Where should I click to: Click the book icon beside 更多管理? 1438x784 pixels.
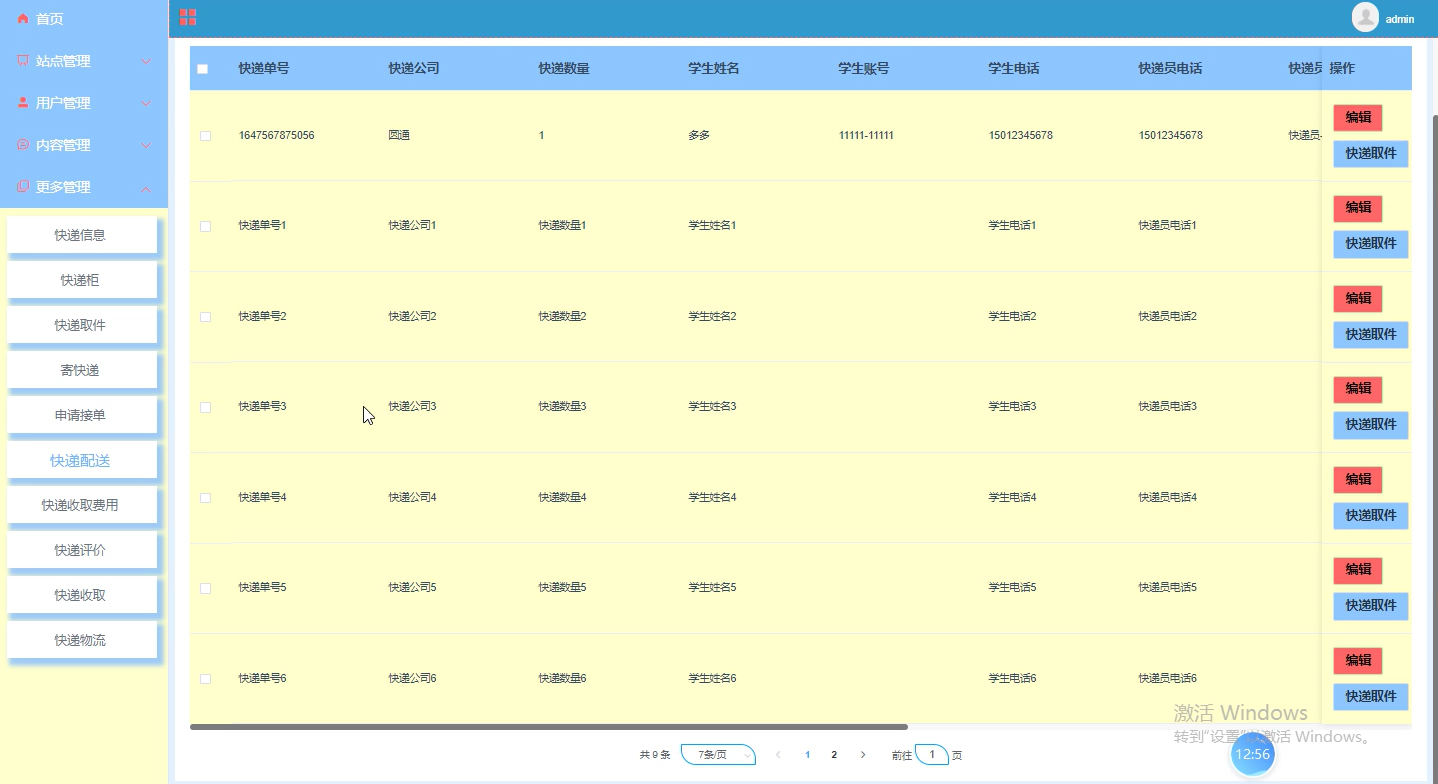[22, 186]
